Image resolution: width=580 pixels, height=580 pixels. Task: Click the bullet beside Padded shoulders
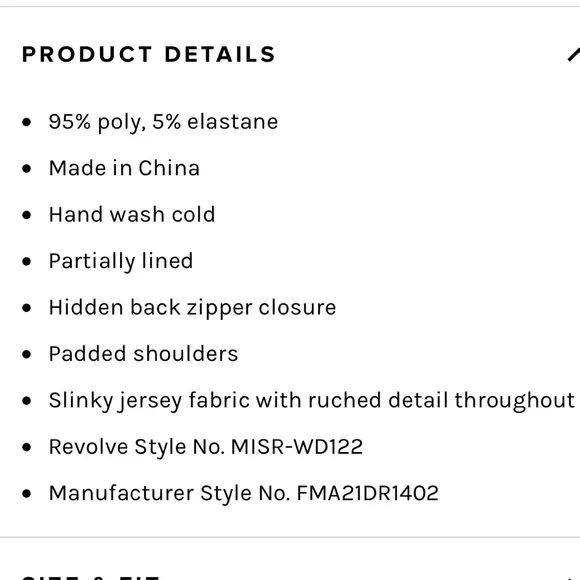(27, 354)
